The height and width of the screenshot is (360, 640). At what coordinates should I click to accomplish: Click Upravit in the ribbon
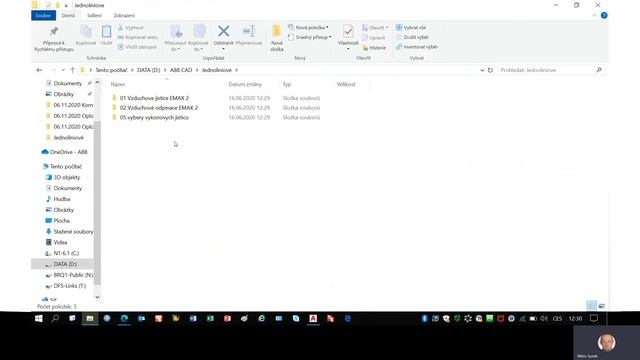373,38
